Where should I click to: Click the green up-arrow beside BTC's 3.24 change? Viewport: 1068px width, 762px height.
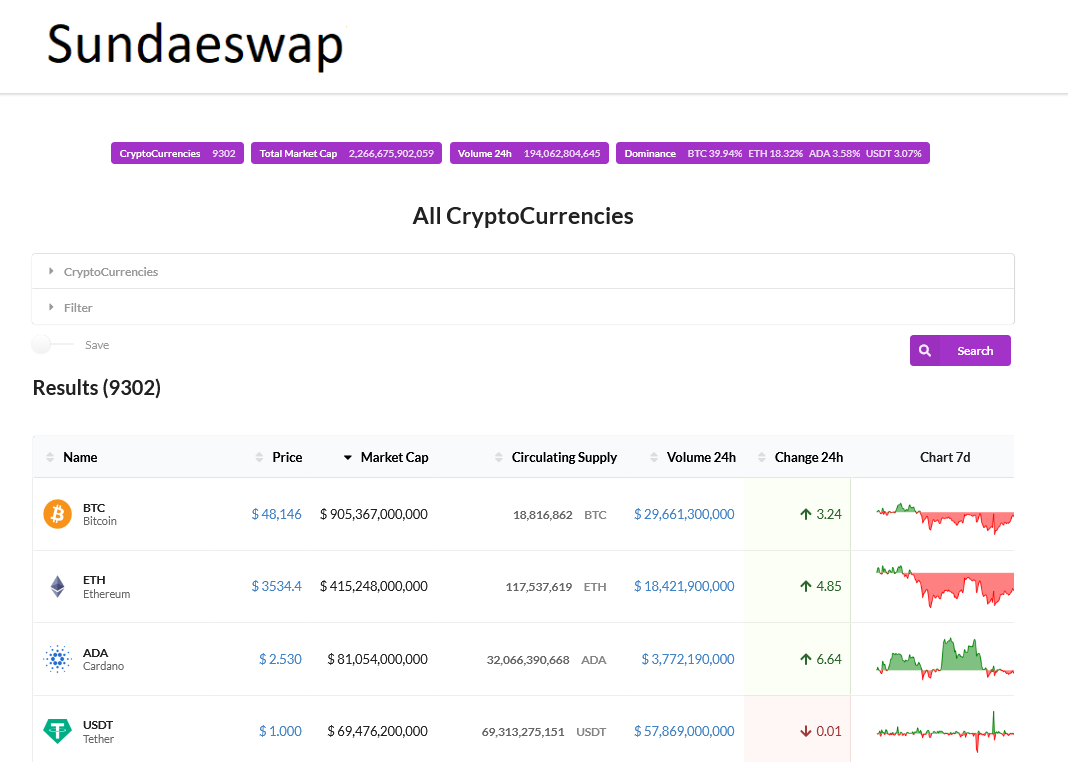[806, 514]
